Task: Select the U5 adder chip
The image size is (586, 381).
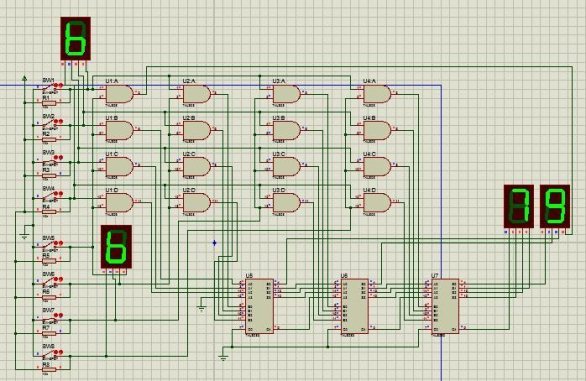Action: [x=260, y=306]
